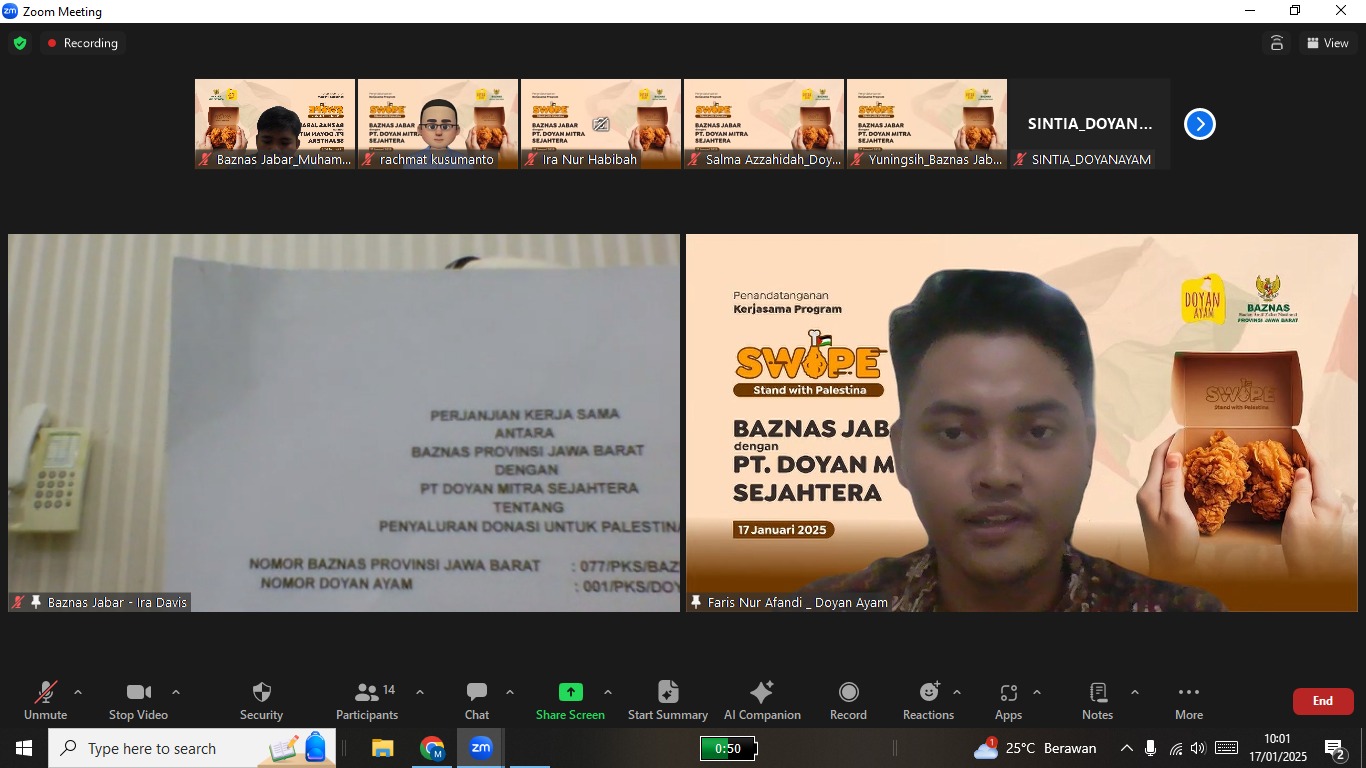Select rachmat kusumanto participant thumbnail
The width and height of the screenshot is (1366, 768).
(x=438, y=124)
